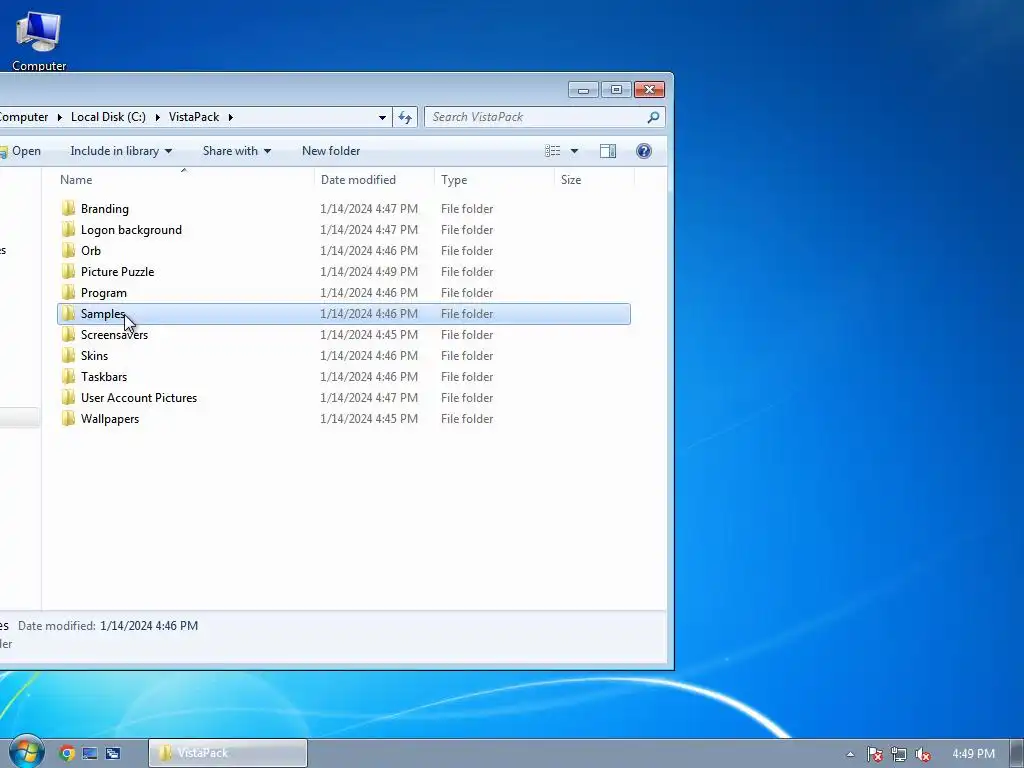
Task: Expand breadcrumb arrow after Computer
Action: pos(59,118)
